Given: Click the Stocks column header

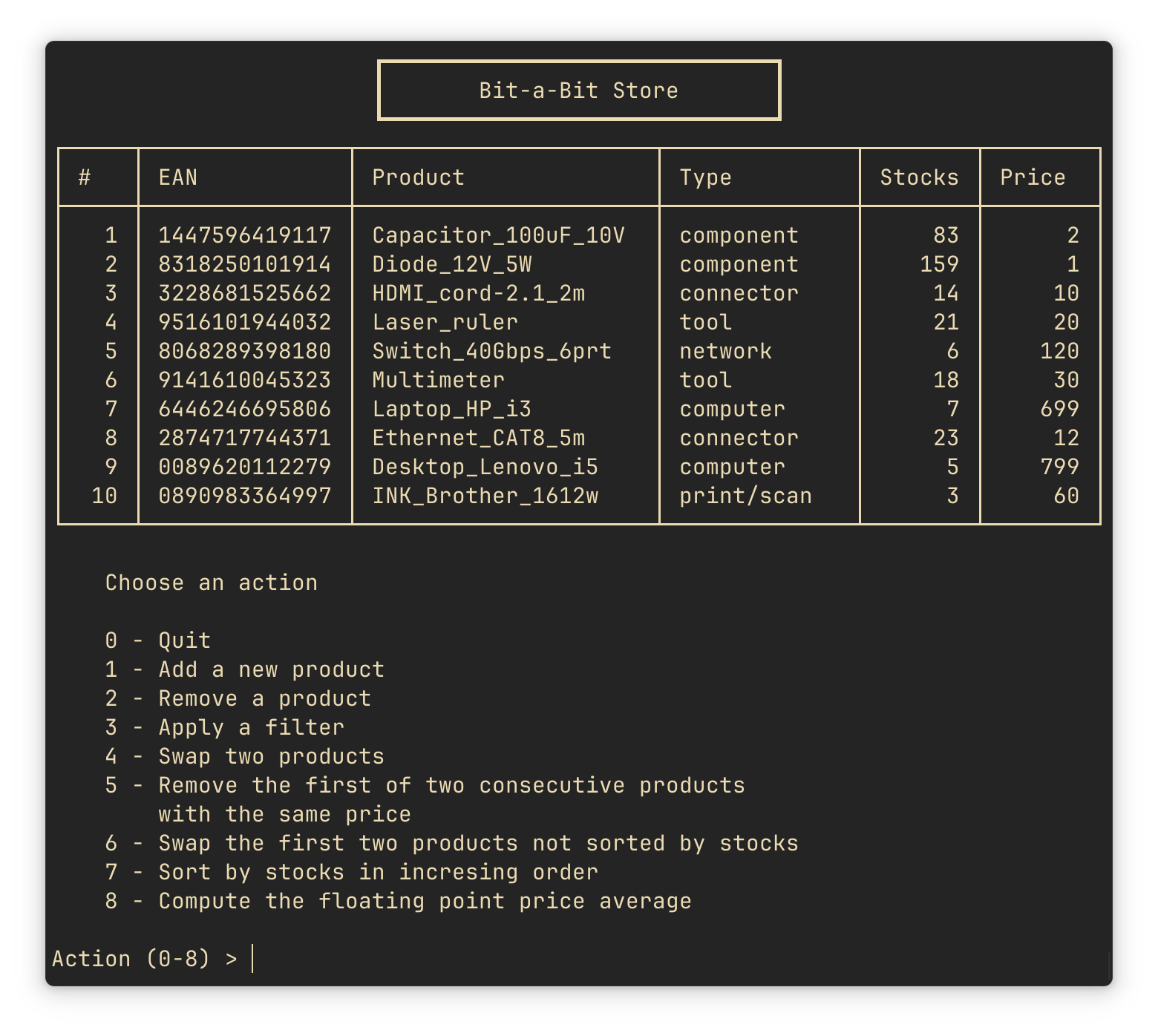Looking at the screenshot, I should (x=919, y=177).
